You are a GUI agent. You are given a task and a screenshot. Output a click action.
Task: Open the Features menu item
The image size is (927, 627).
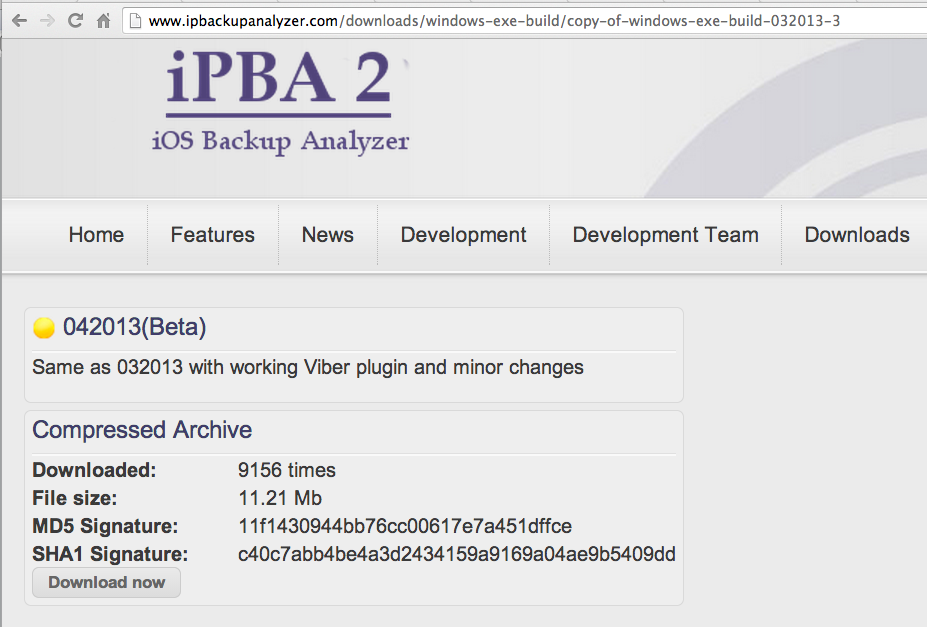point(213,235)
